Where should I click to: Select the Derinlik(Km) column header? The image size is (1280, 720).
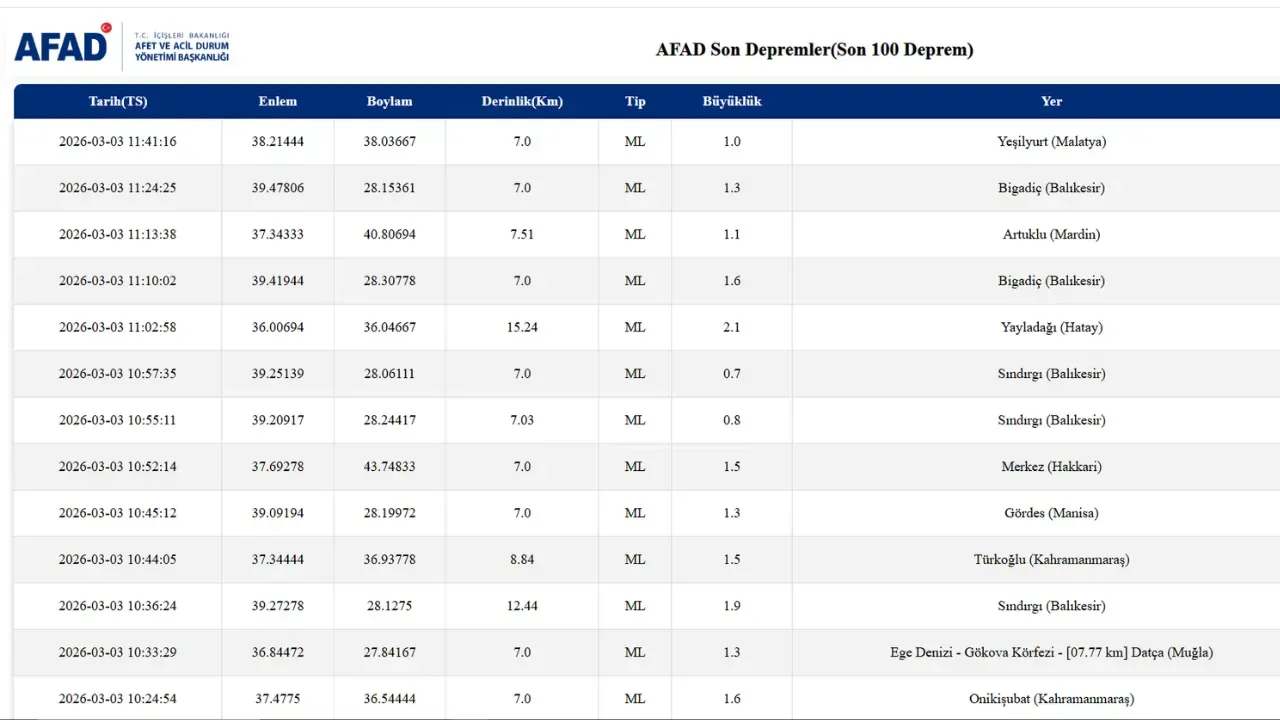pyautogui.click(x=522, y=101)
